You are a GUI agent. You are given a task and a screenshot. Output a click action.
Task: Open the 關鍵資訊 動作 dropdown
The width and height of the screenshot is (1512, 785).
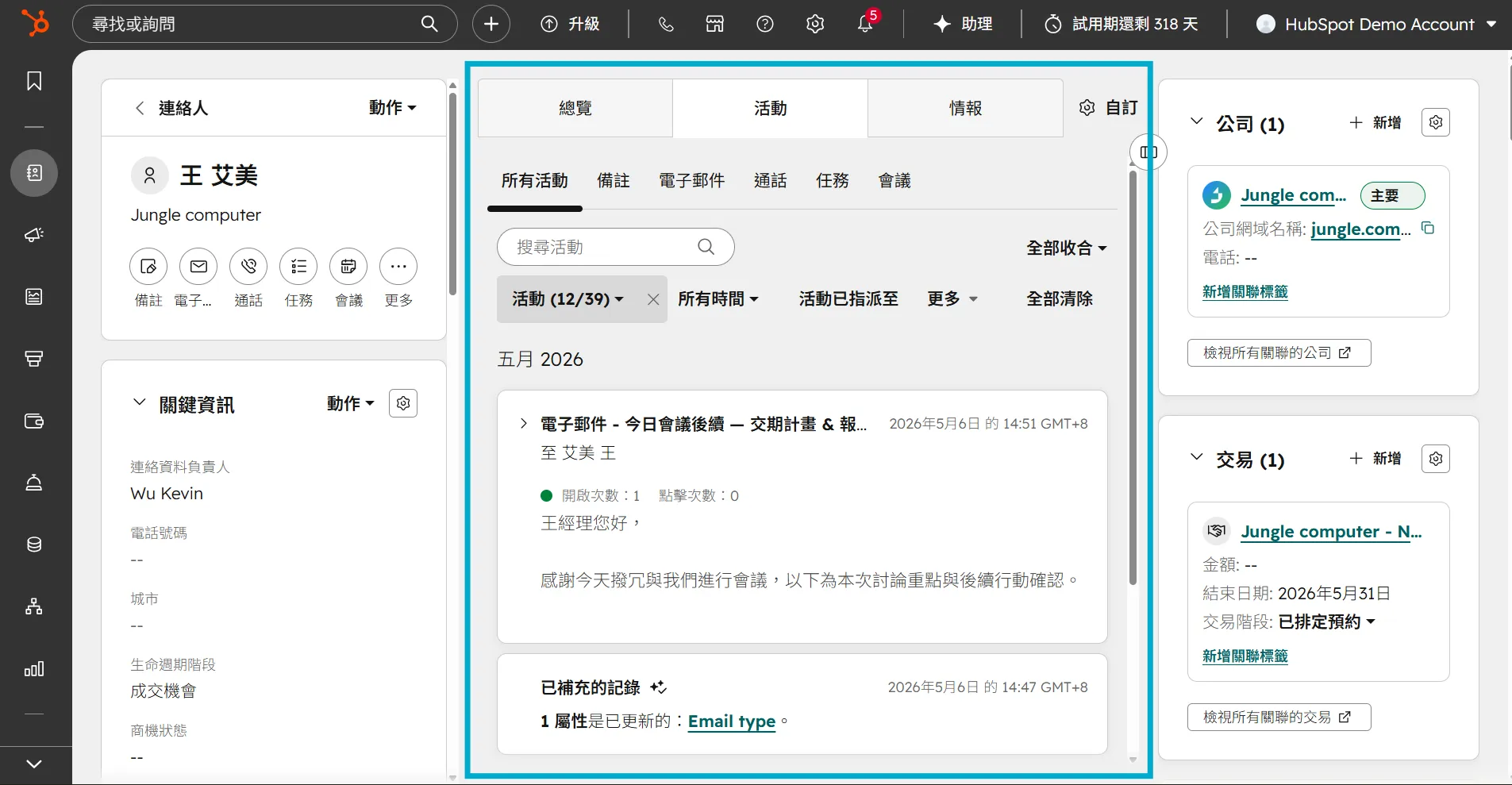351,403
